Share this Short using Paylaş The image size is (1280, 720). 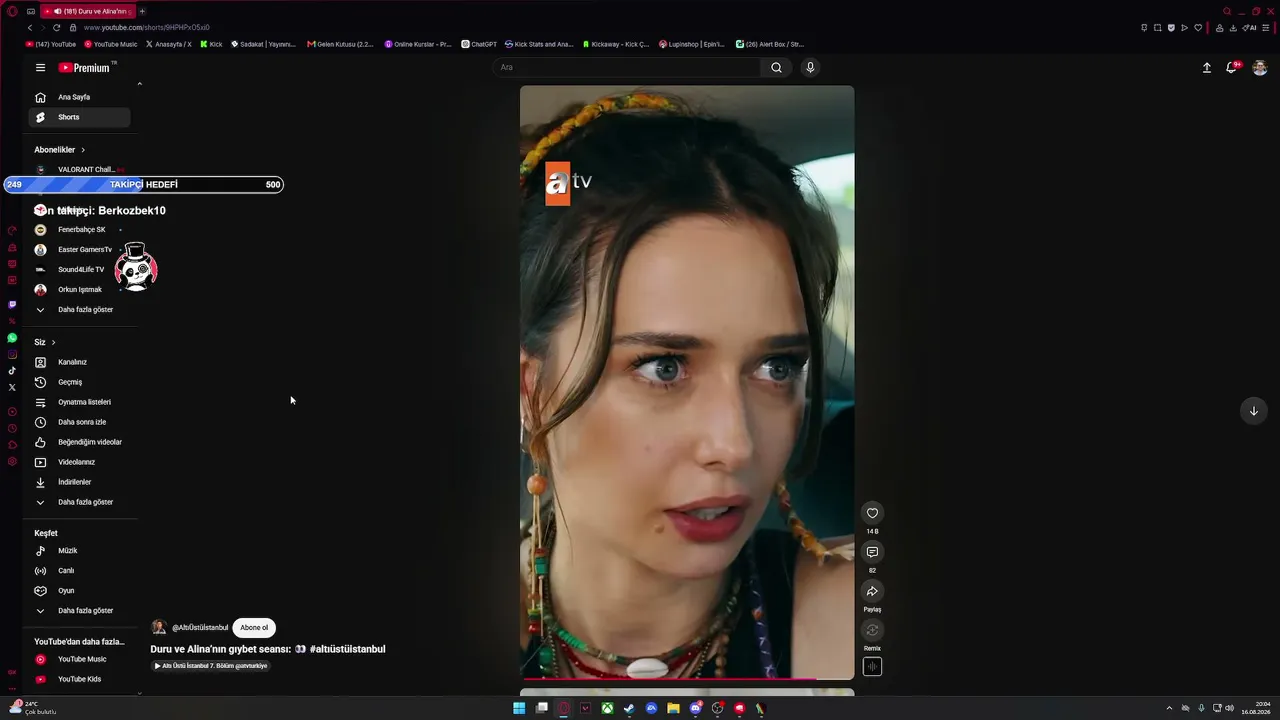pos(872,591)
